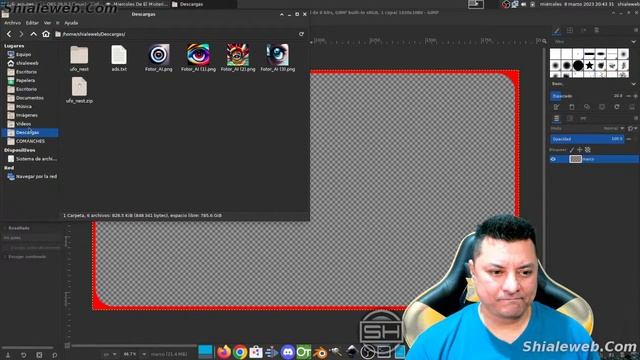Launch Firefox from the dock
Viewport: 640px width, 360px height.
pos(224,352)
